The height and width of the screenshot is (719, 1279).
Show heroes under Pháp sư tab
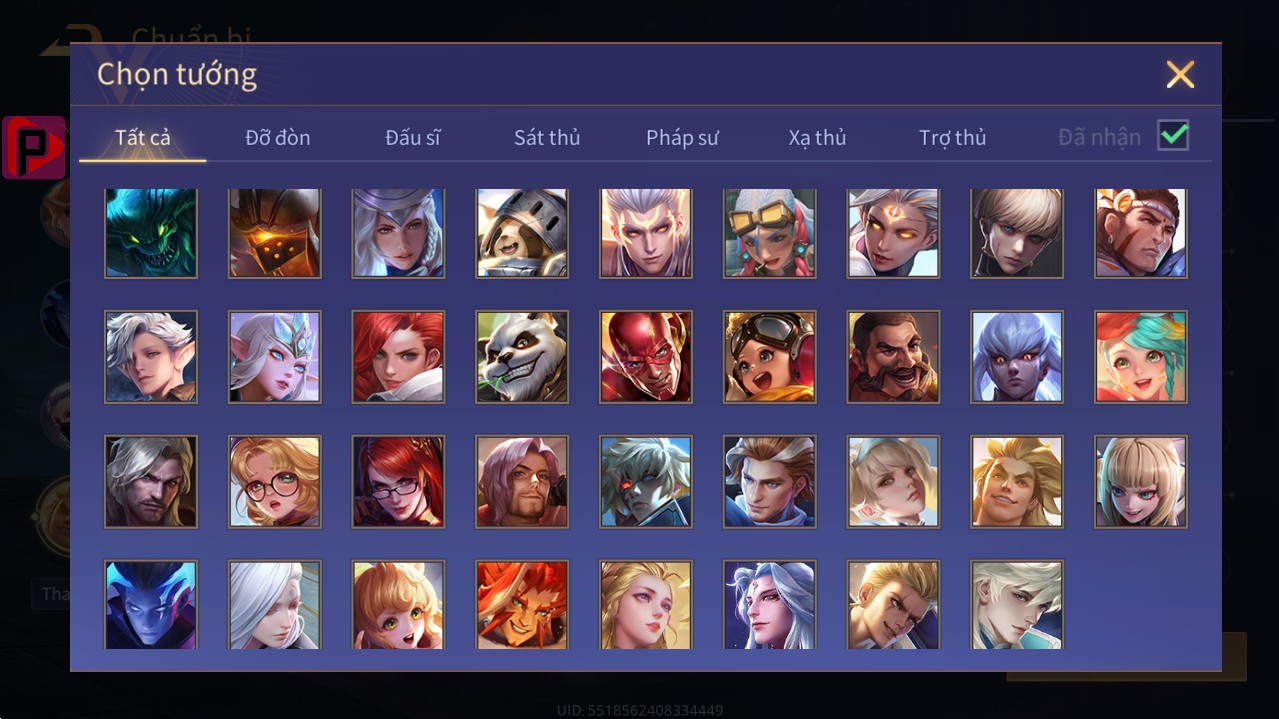[x=682, y=138]
